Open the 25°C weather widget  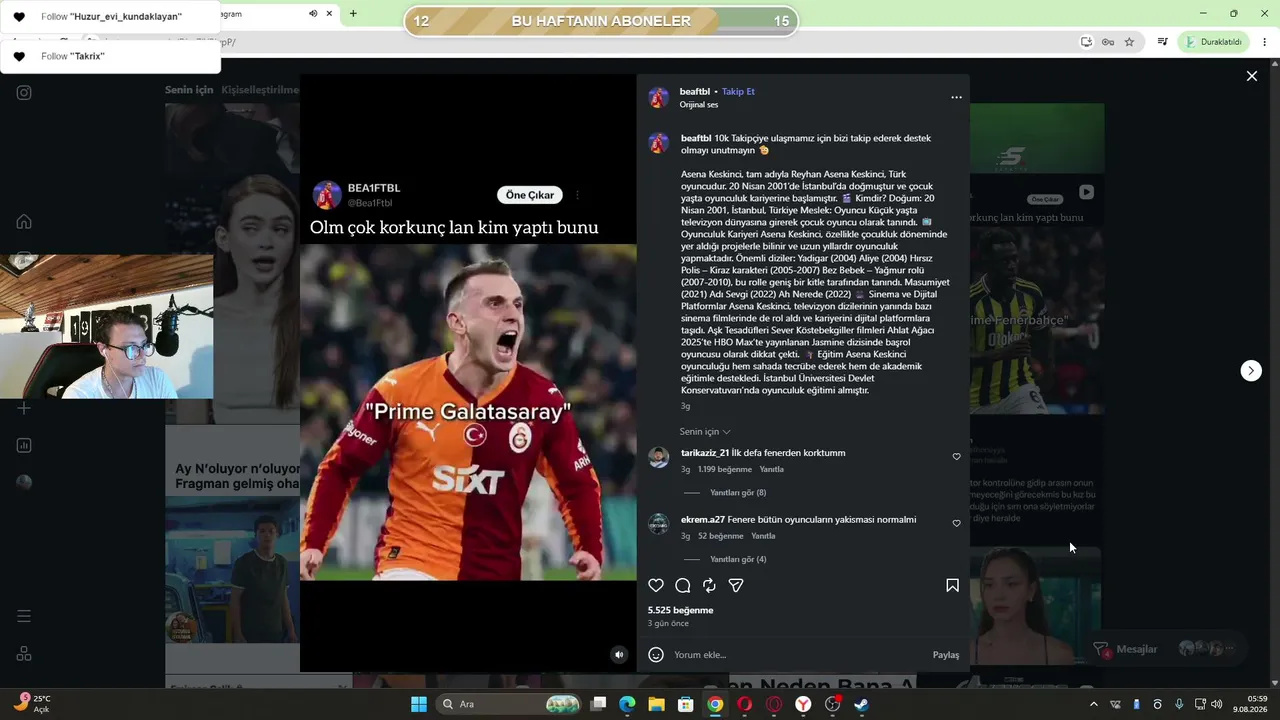(x=32, y=704)
